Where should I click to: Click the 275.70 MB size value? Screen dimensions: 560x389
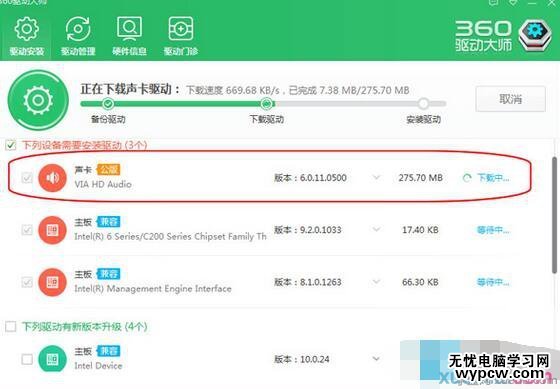tap(420, 178)
